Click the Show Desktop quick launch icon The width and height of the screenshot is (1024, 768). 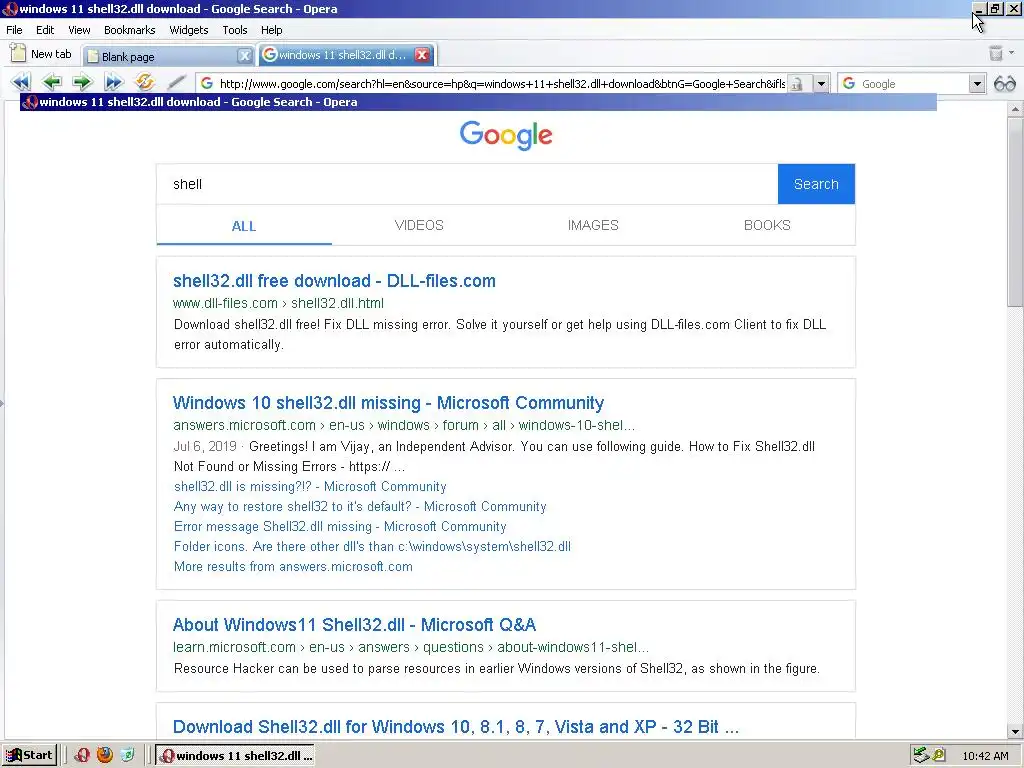pyautogui.click(x=127, y=756)
